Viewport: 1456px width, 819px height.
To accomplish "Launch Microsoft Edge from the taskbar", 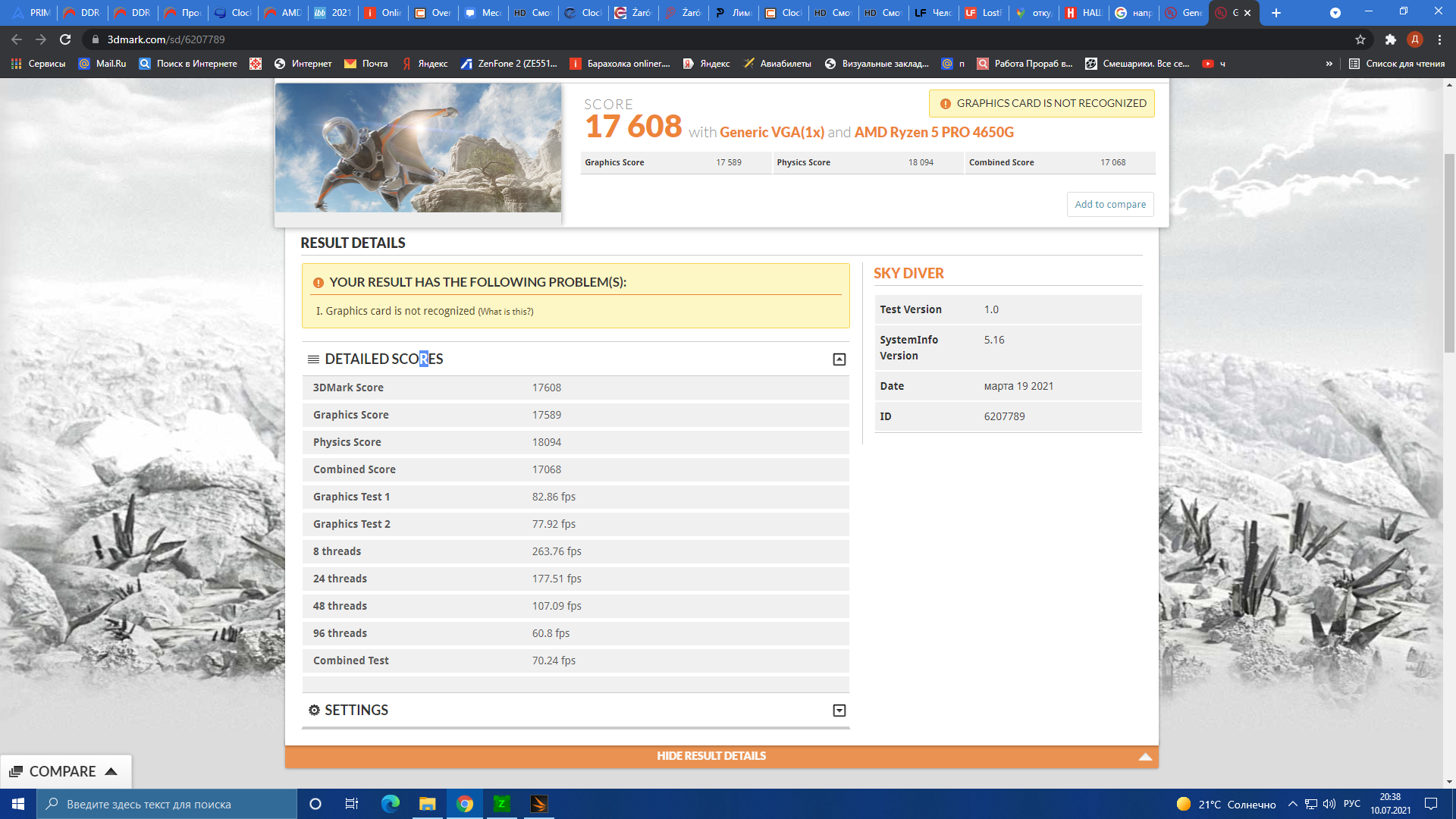I will coord(390,804).
